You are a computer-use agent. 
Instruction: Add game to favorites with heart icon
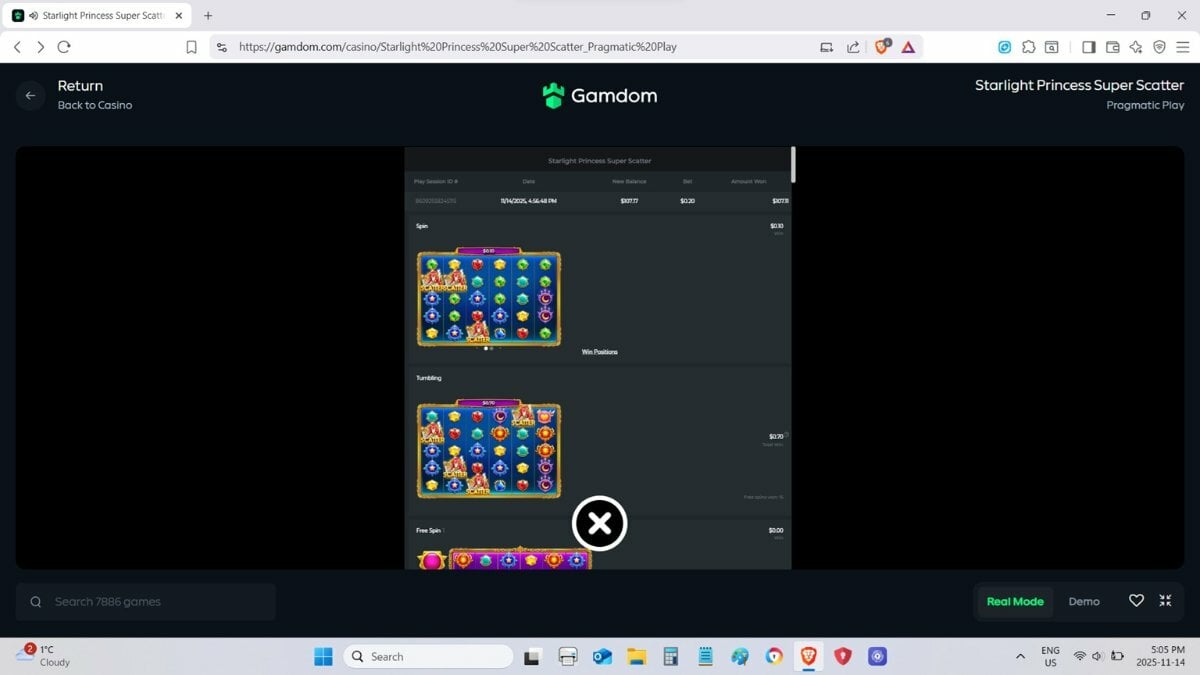coord(1136,601)
